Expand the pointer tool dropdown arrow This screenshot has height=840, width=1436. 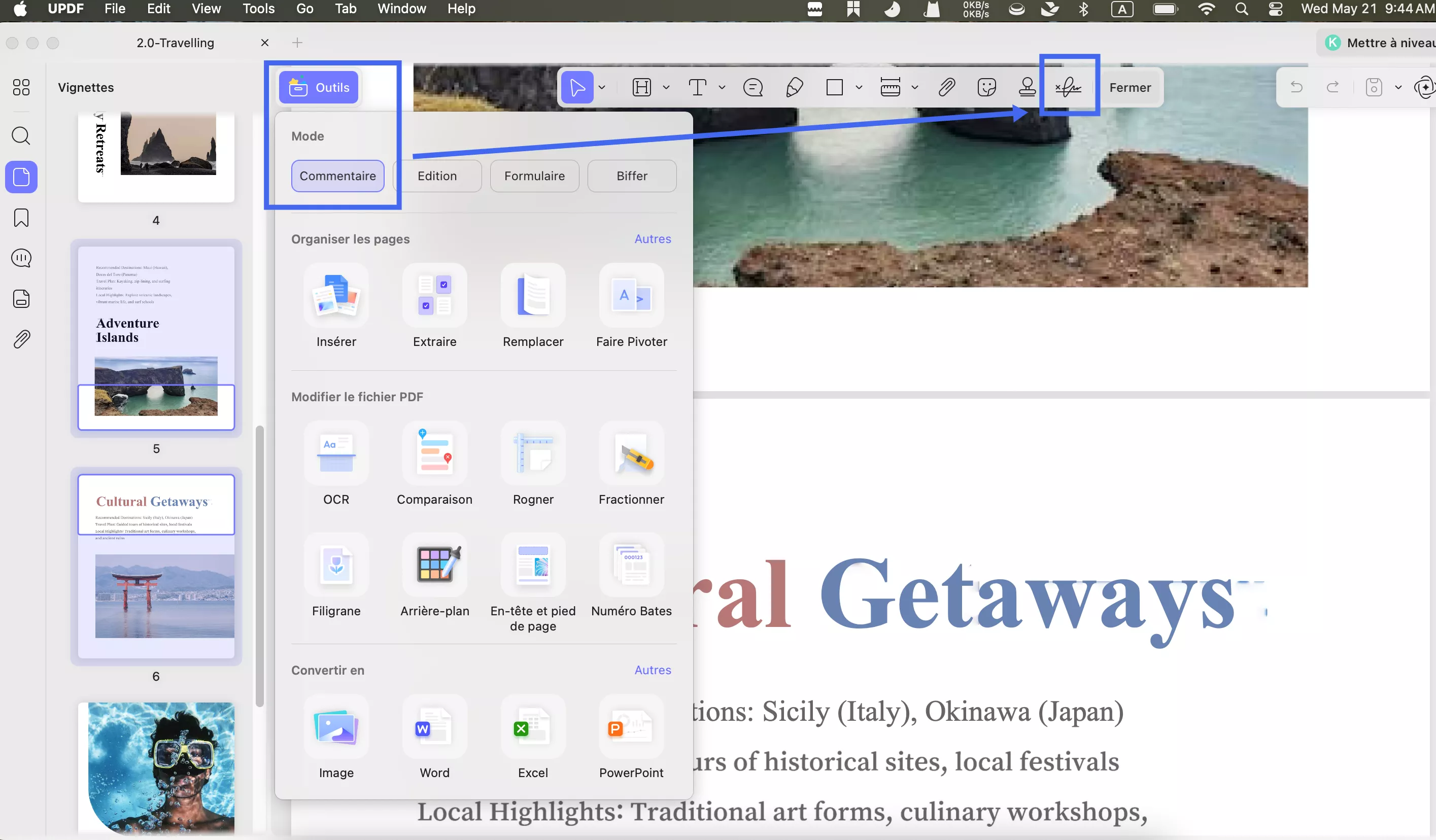click(x=602, y=87)
